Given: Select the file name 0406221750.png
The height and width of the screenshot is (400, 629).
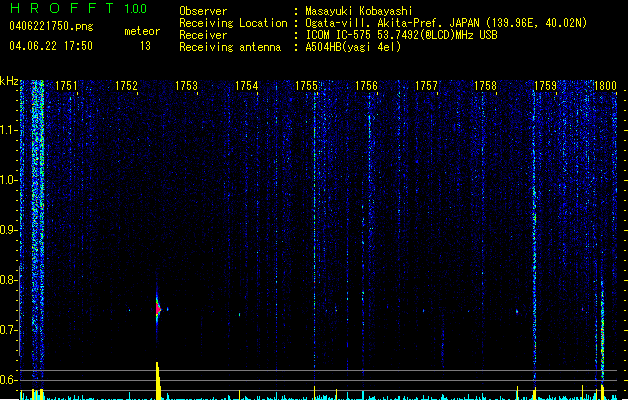Looking at the screenshot, I should coord(51,27).
